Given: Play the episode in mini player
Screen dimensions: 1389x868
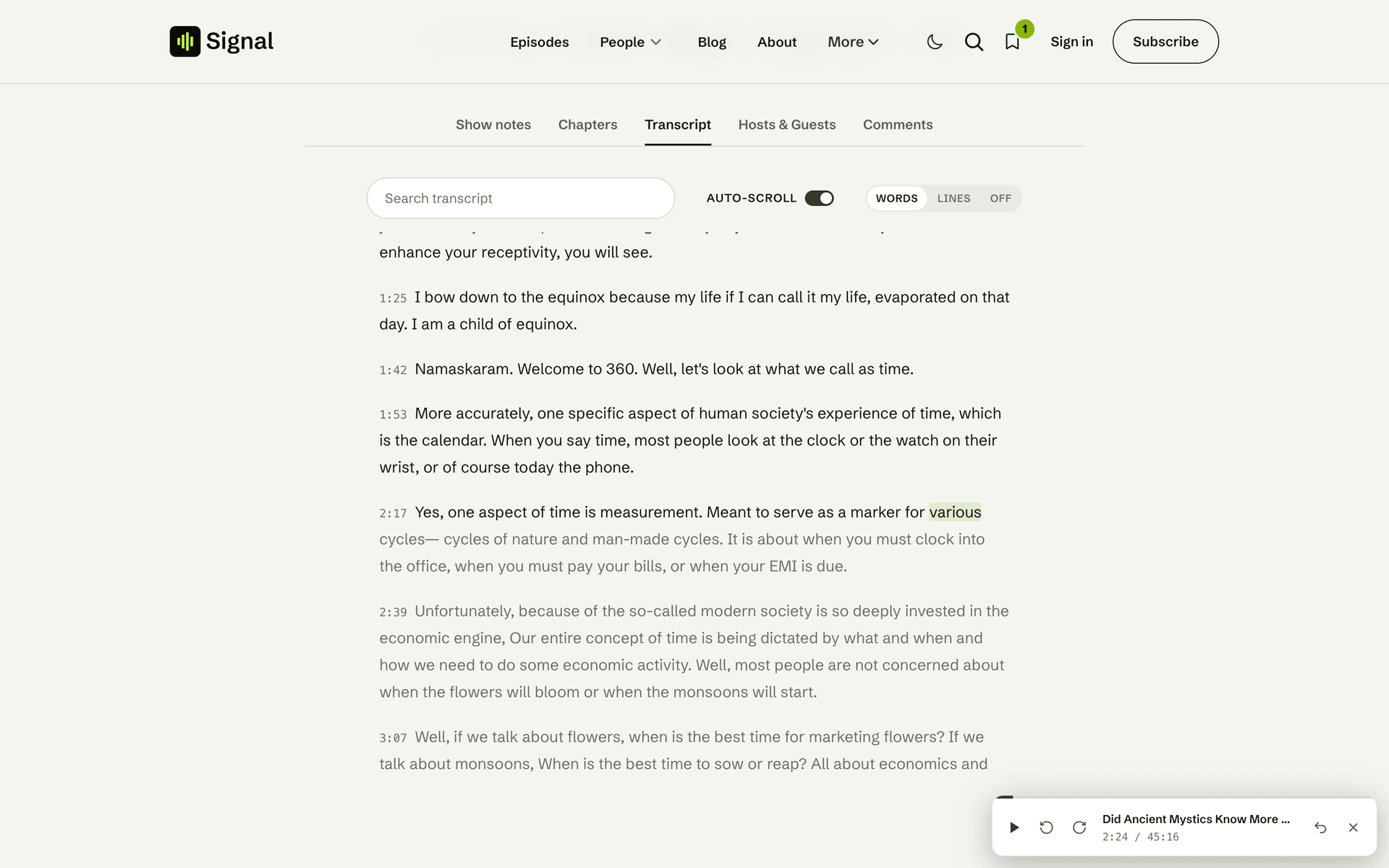Looking at the screenshot, I should click(x=1014, y=827).
